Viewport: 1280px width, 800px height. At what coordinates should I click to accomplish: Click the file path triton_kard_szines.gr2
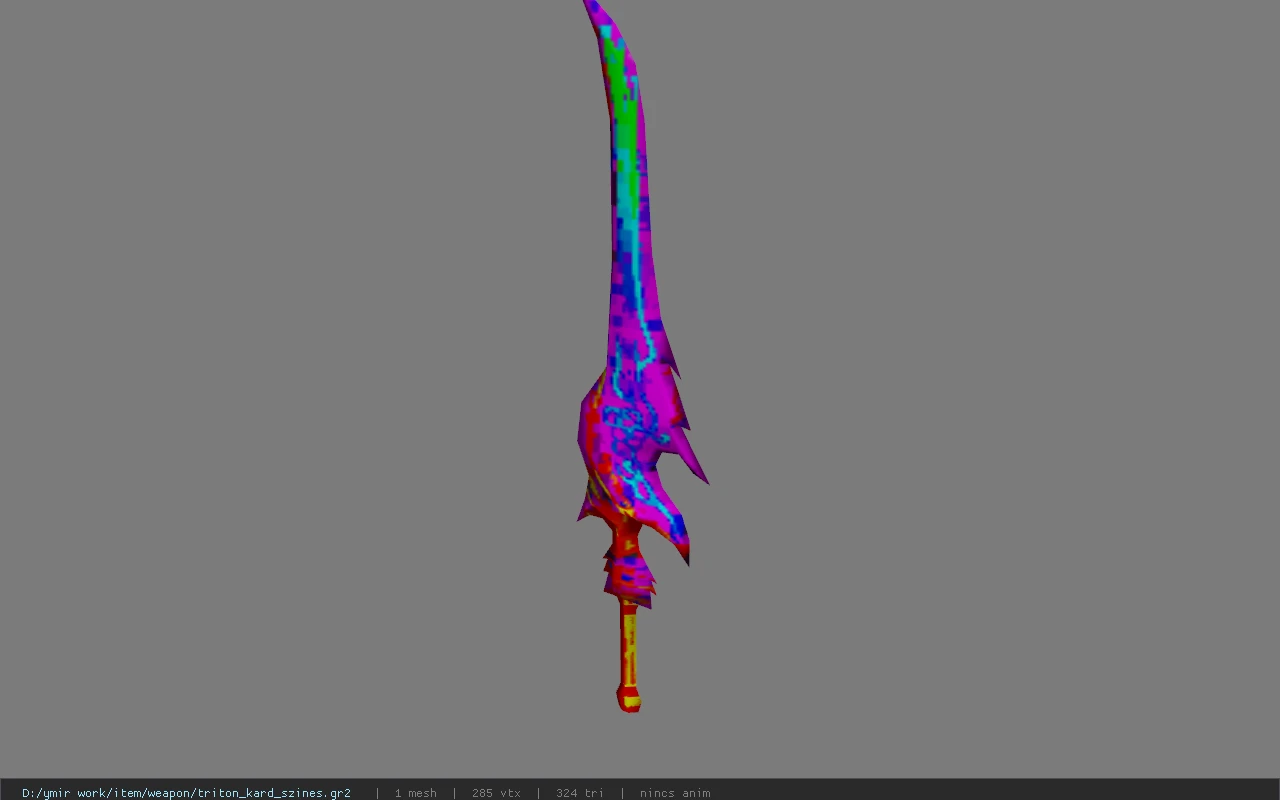[x=186, y=793]
